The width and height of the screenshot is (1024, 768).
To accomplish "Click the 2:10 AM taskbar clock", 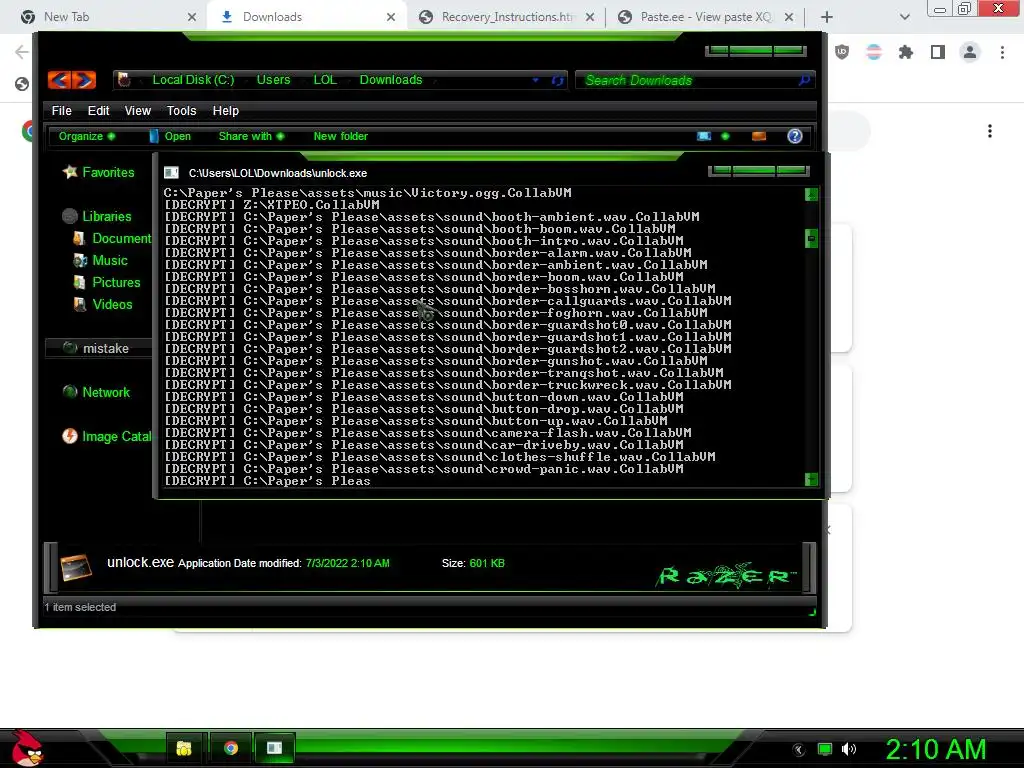I will click(935, 748).
